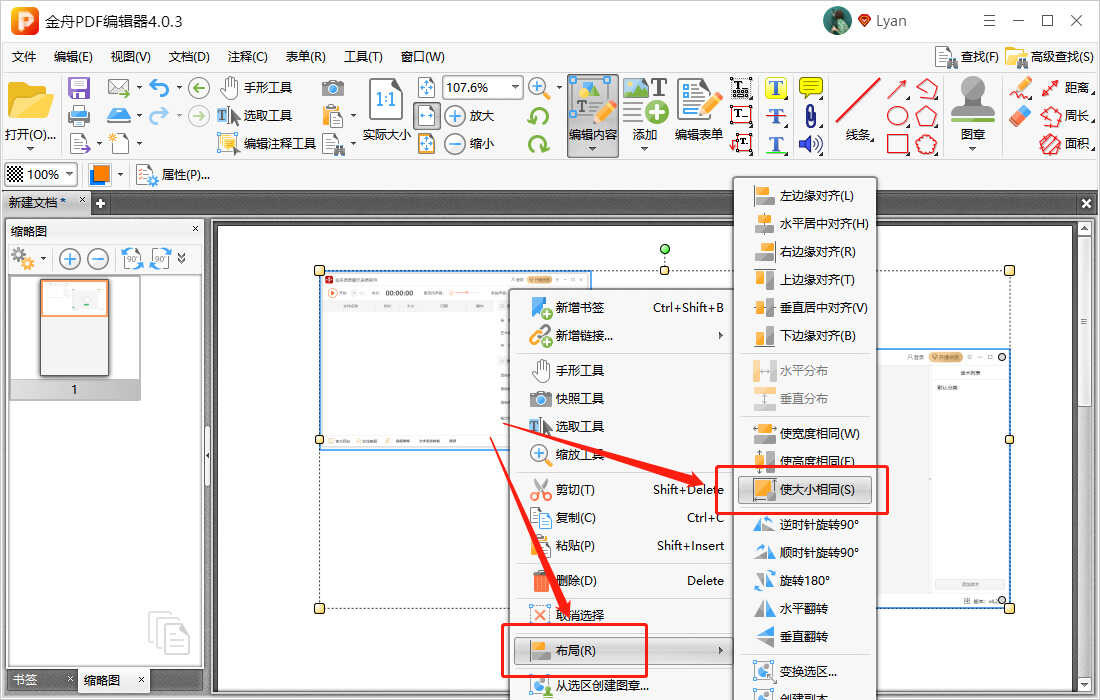
Task: Select the 编辑注释工具 in toolbar
Action: tap(267, 144)
